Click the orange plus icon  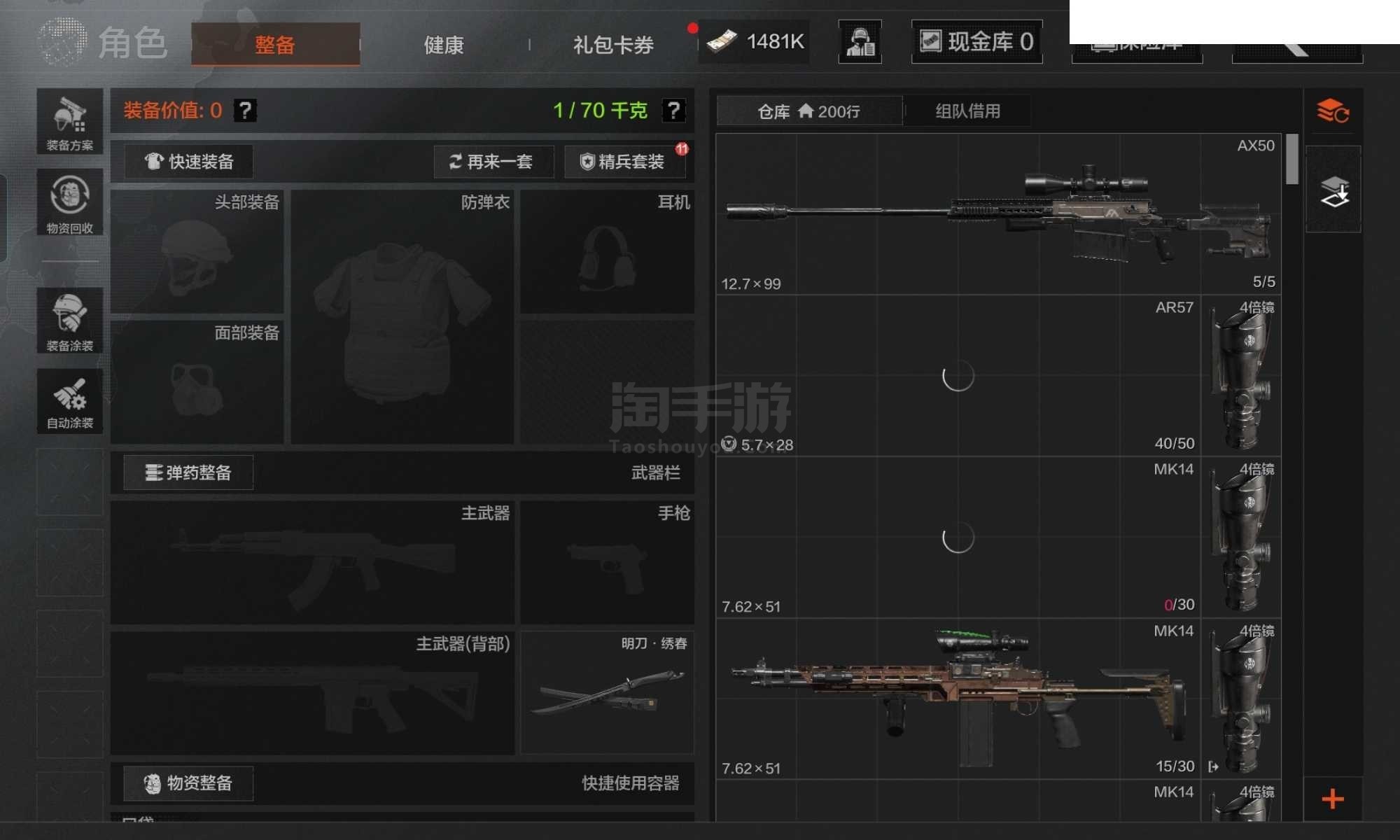(1333, 799)
